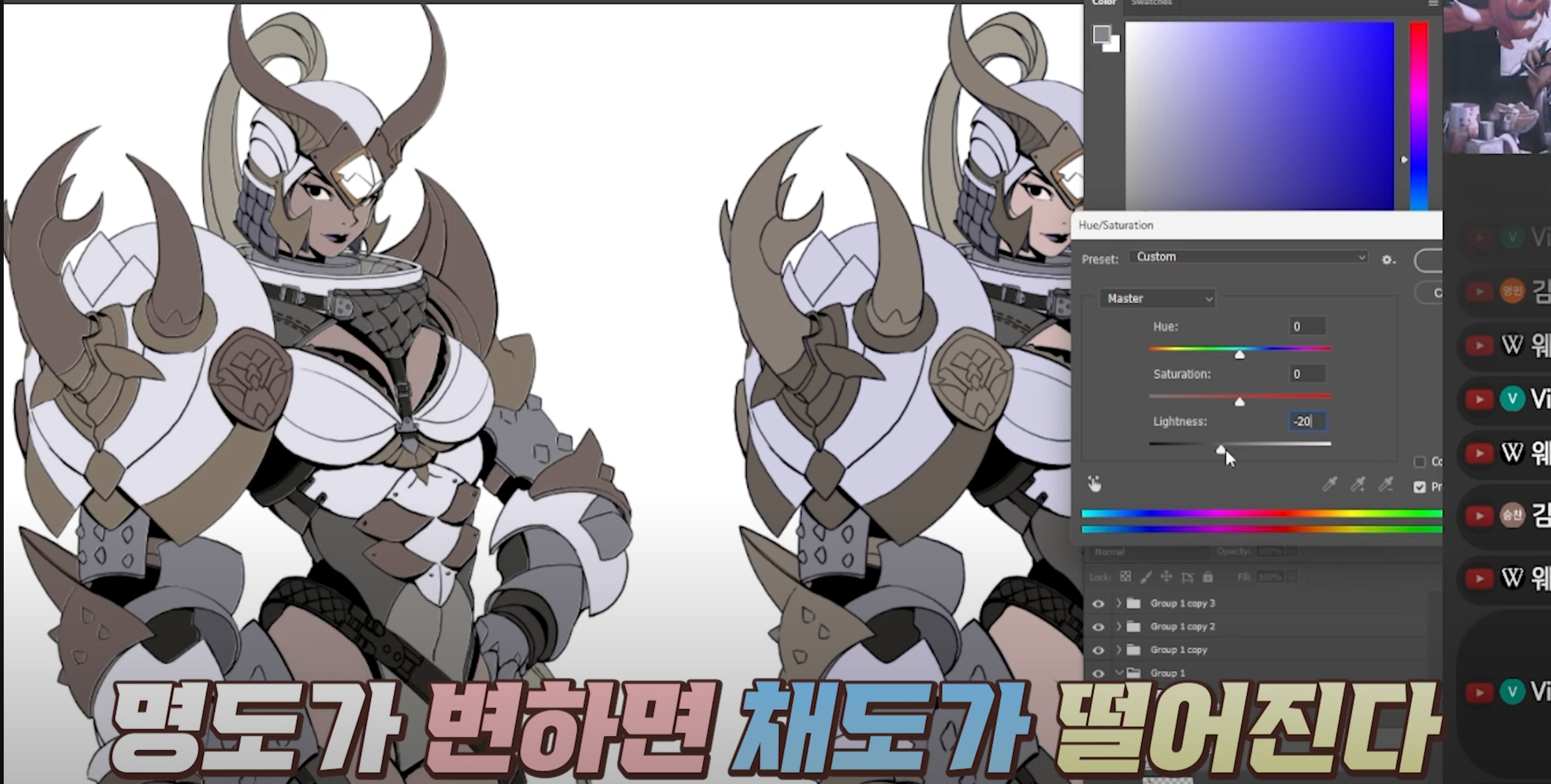Select the Group 1 copy layer
Screen dimensions: 1551x784
[1178, 650]
